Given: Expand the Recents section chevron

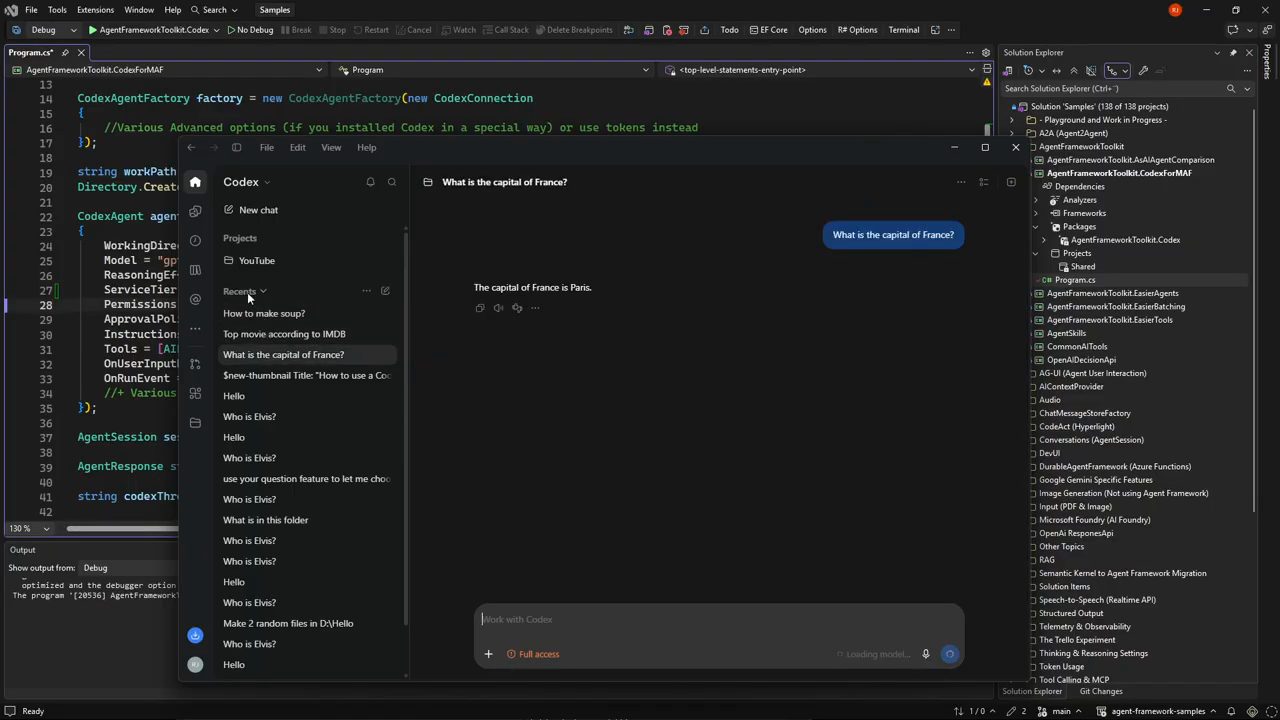Looking at the screenshot, I should pyautogui.click(x=263, y=291).
